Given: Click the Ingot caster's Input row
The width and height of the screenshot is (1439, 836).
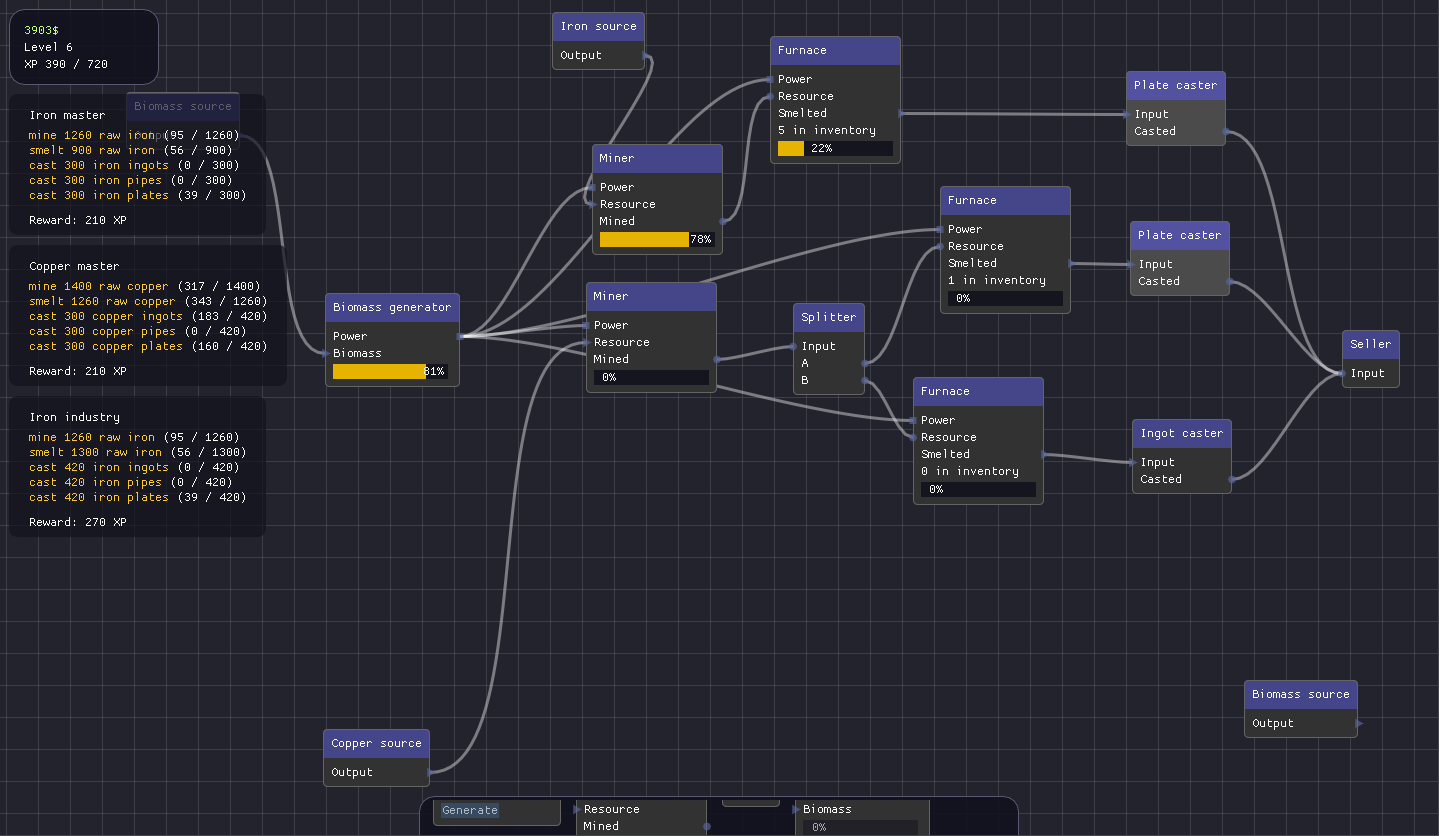Looking at the screenshot, I should [x=1182, y=462].
